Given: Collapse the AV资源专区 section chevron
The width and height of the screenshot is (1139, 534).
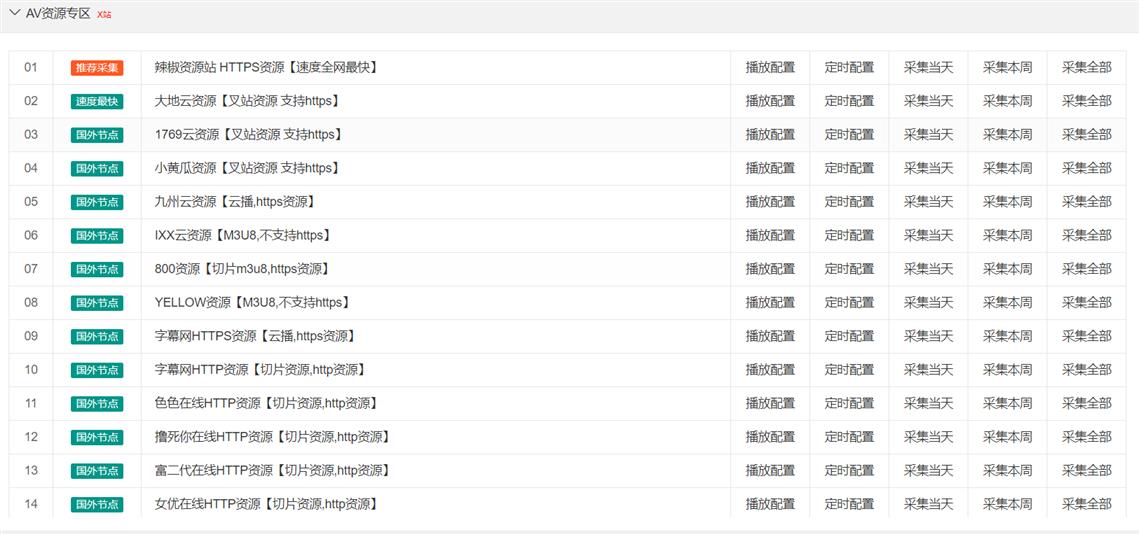Looking at the screenshot, I should [x=15, y=13].
